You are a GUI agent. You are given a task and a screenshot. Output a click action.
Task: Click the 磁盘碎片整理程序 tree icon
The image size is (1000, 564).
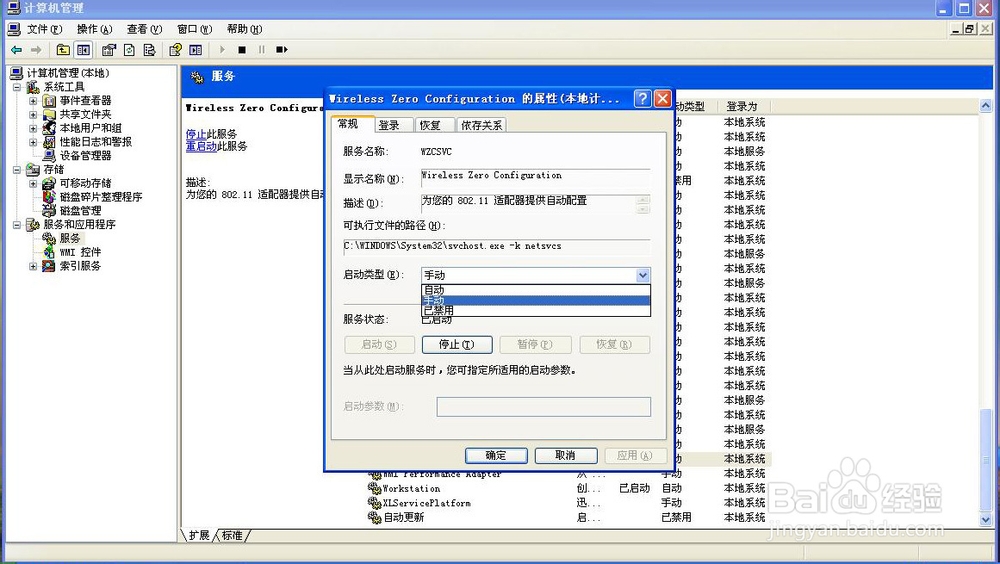(x=49, y=197)
